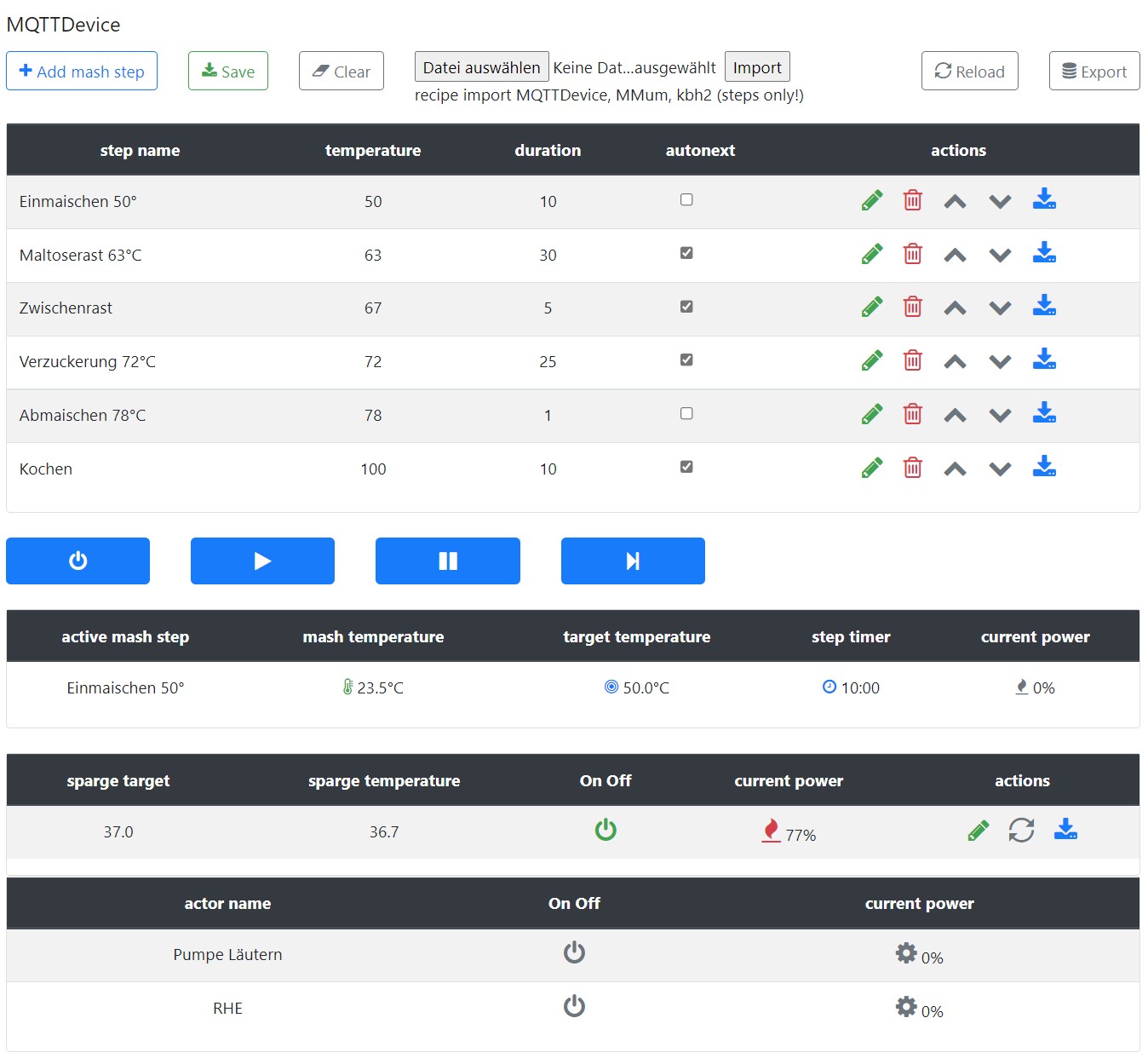The width and height of the screenshot is (1148, 1064).
Task: Move Zwischenrast step up
Action: point(955,308)
